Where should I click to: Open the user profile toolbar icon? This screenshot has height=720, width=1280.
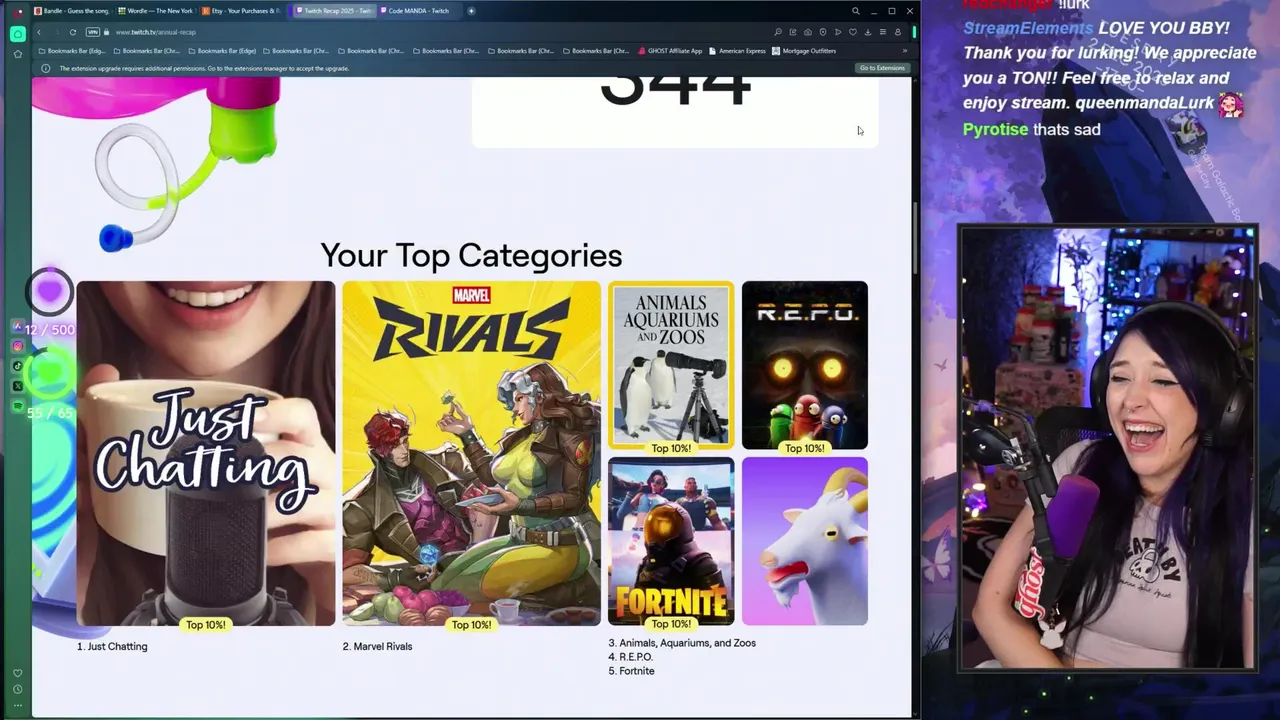click(x=898, y=32)
